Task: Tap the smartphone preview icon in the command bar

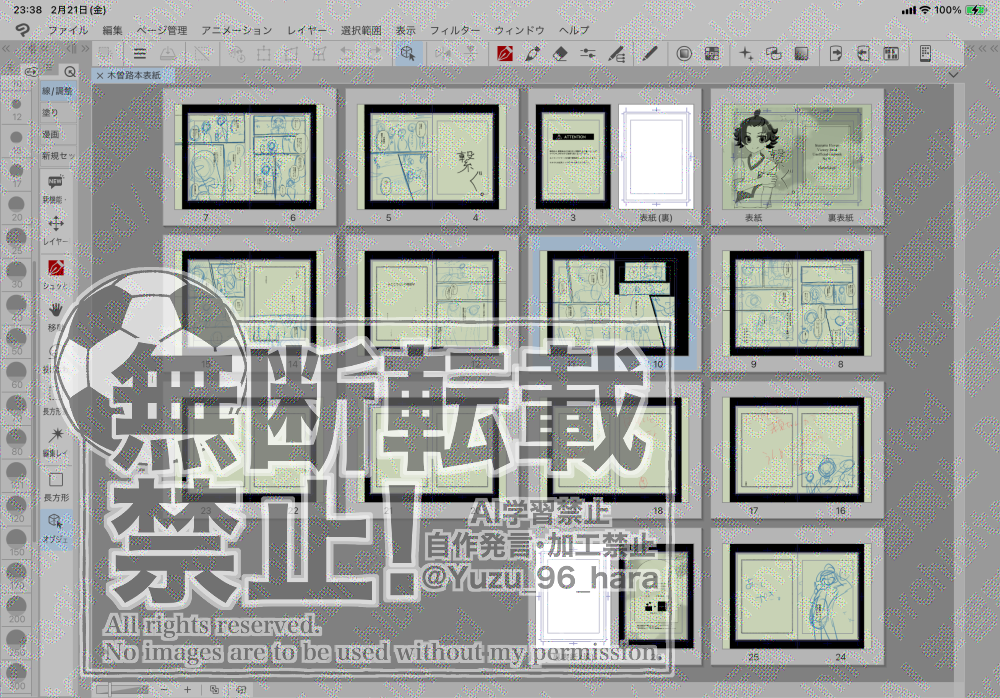Action: pyautogui.click(x=926, y=53)
